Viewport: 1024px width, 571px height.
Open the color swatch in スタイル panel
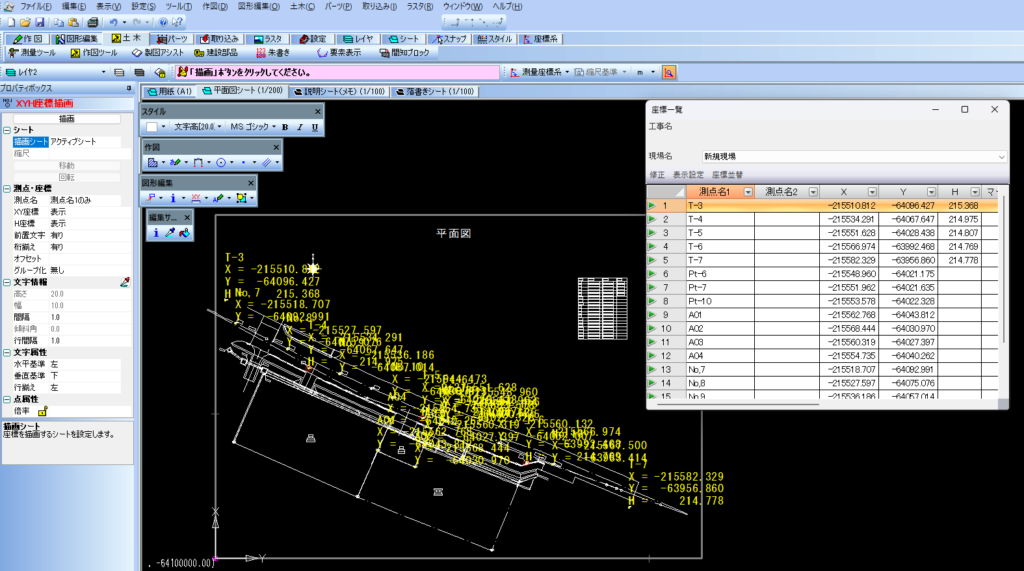click(151, 127)
